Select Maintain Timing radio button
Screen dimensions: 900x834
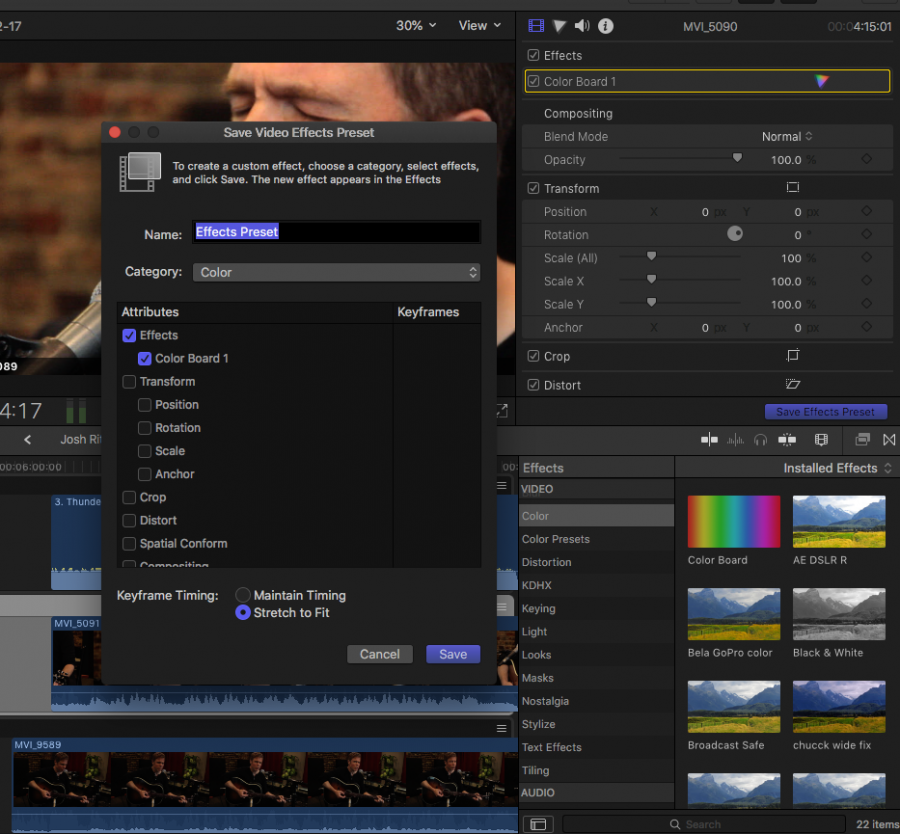[243, 595]
